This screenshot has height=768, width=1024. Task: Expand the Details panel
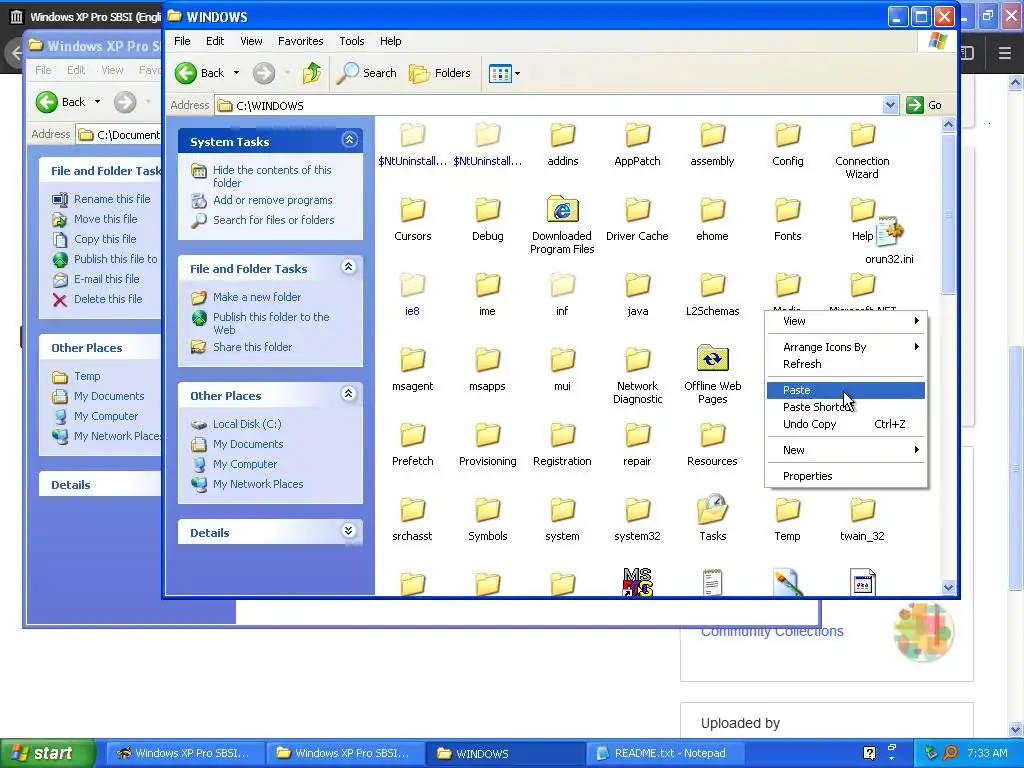pos(349,531)
